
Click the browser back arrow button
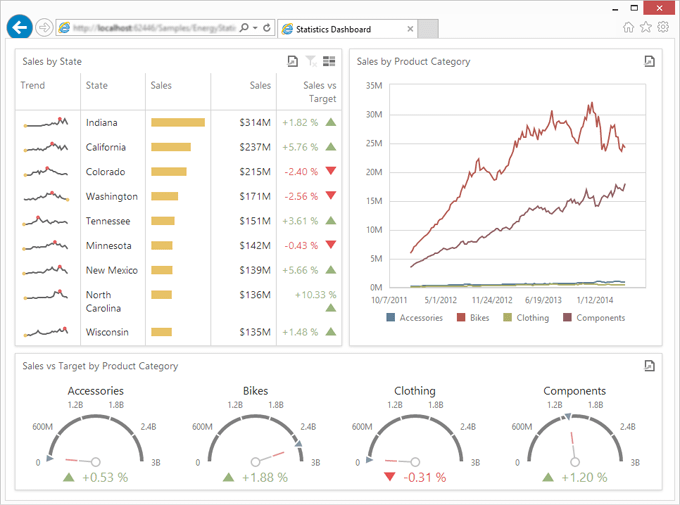[19, 27]
